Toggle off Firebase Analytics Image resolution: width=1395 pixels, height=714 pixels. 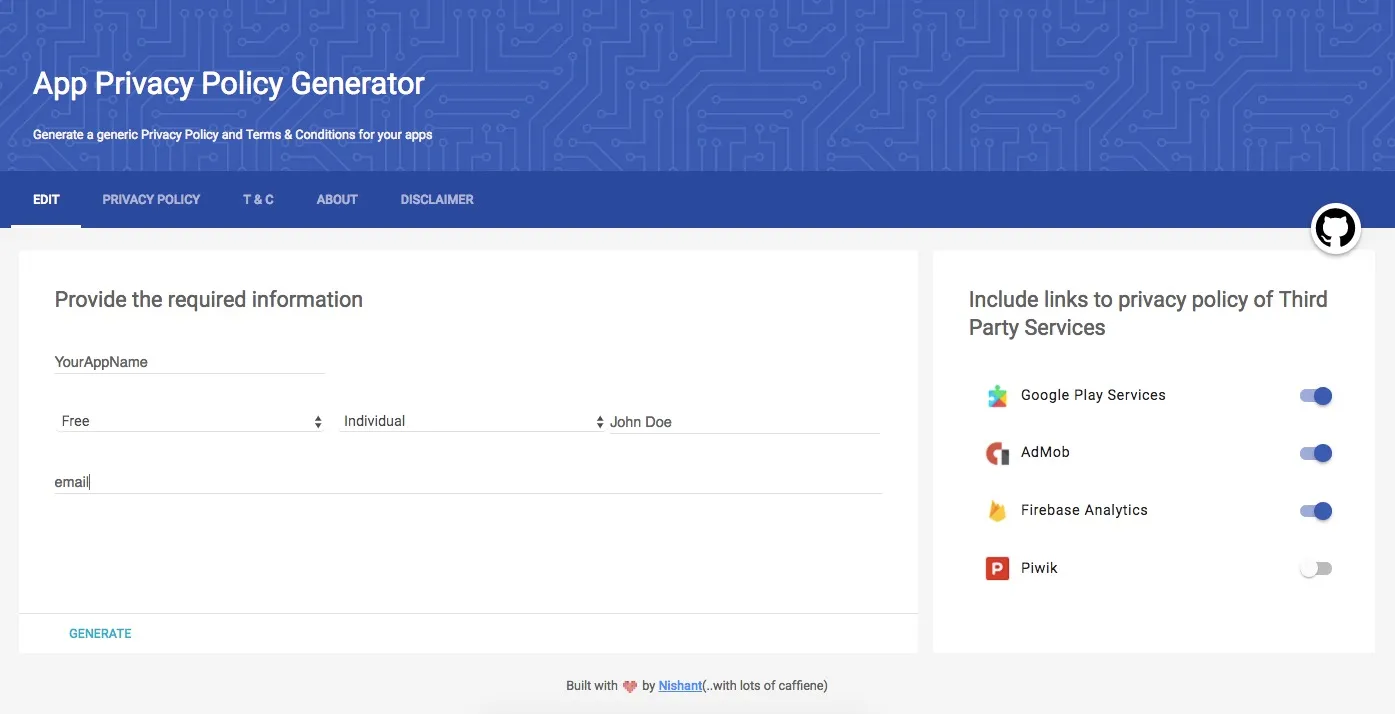tap(1315, 510)
